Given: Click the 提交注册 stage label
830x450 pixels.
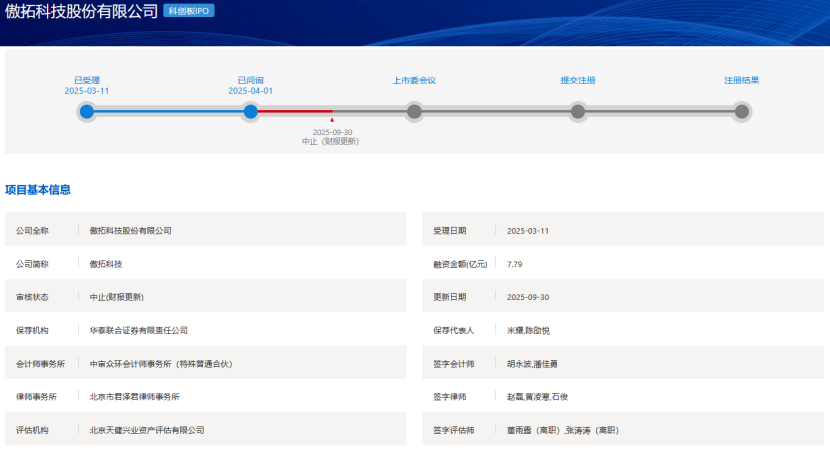Looking at the screenshot, I should click(x=577, y=80).
